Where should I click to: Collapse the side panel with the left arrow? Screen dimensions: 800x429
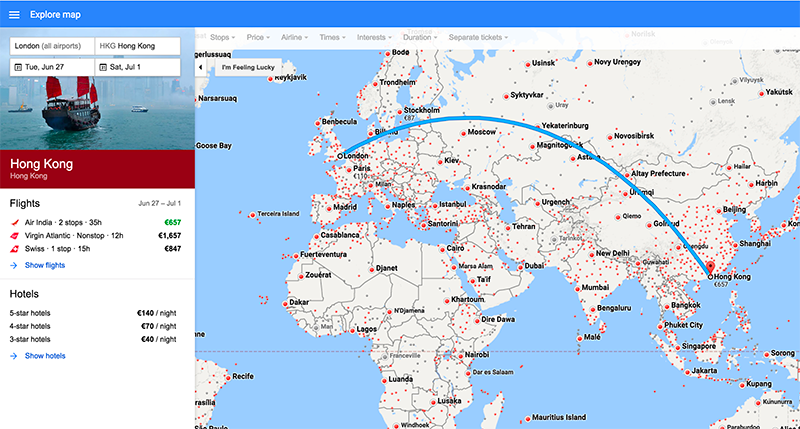click(201, 67)
